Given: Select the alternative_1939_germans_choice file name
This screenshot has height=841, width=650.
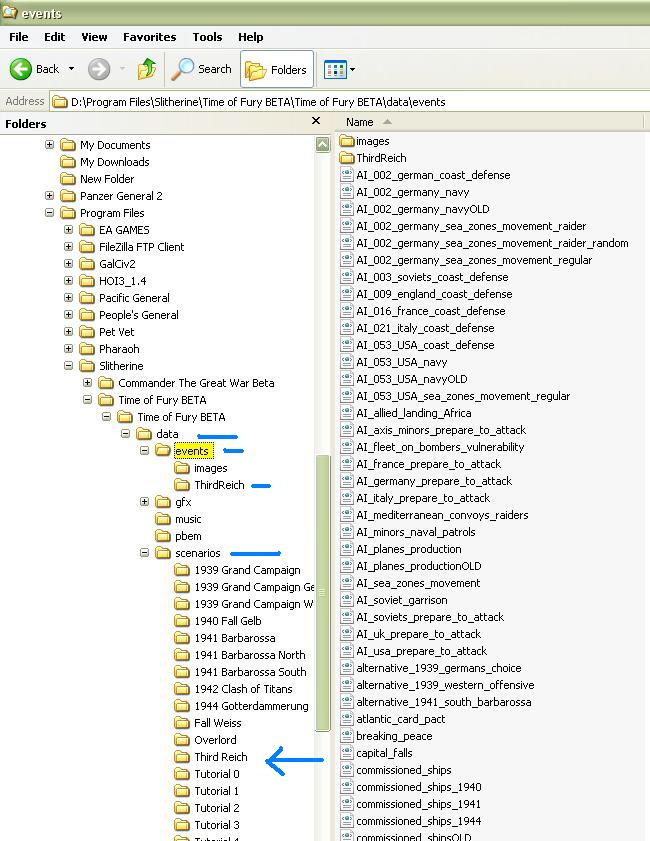Looking at the screenshot, I should [439, 668].
